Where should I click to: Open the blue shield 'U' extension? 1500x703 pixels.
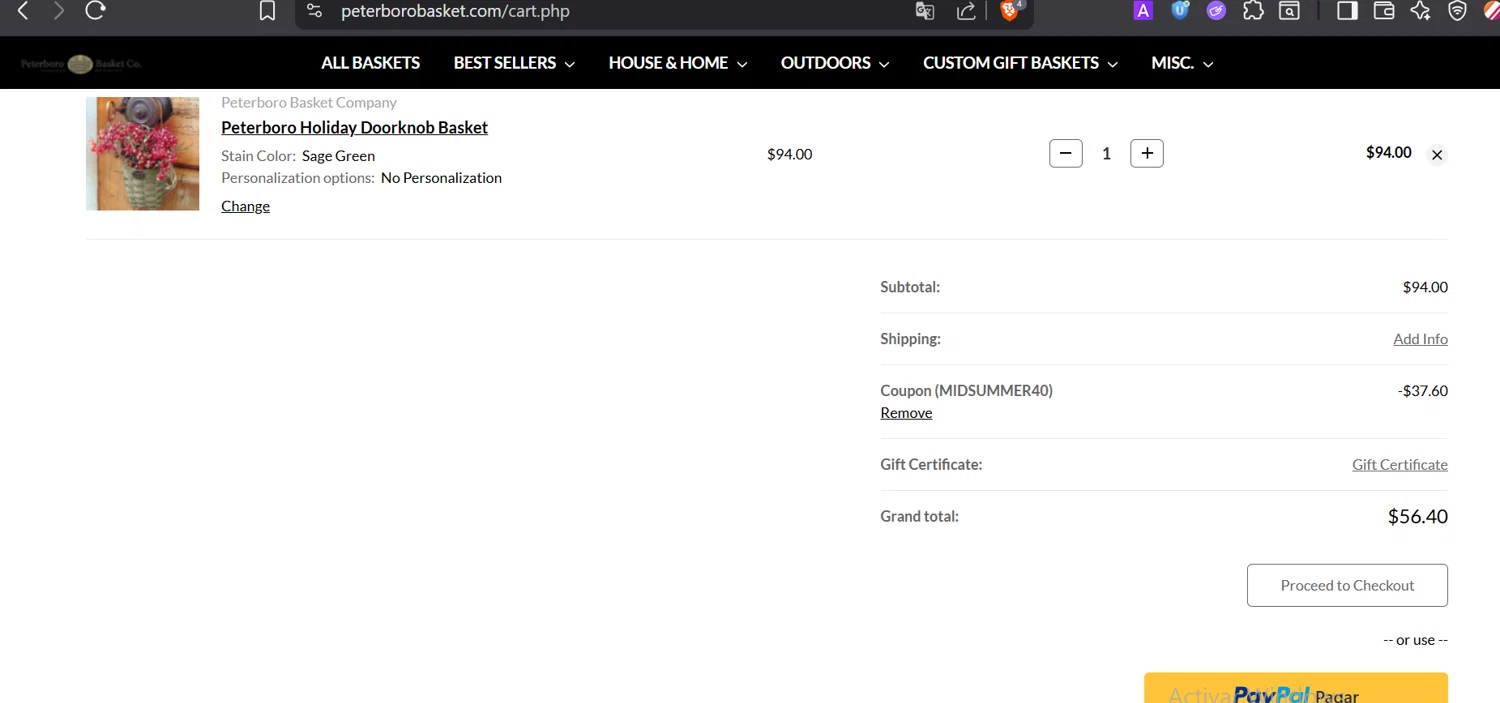tap(1180, 11)
